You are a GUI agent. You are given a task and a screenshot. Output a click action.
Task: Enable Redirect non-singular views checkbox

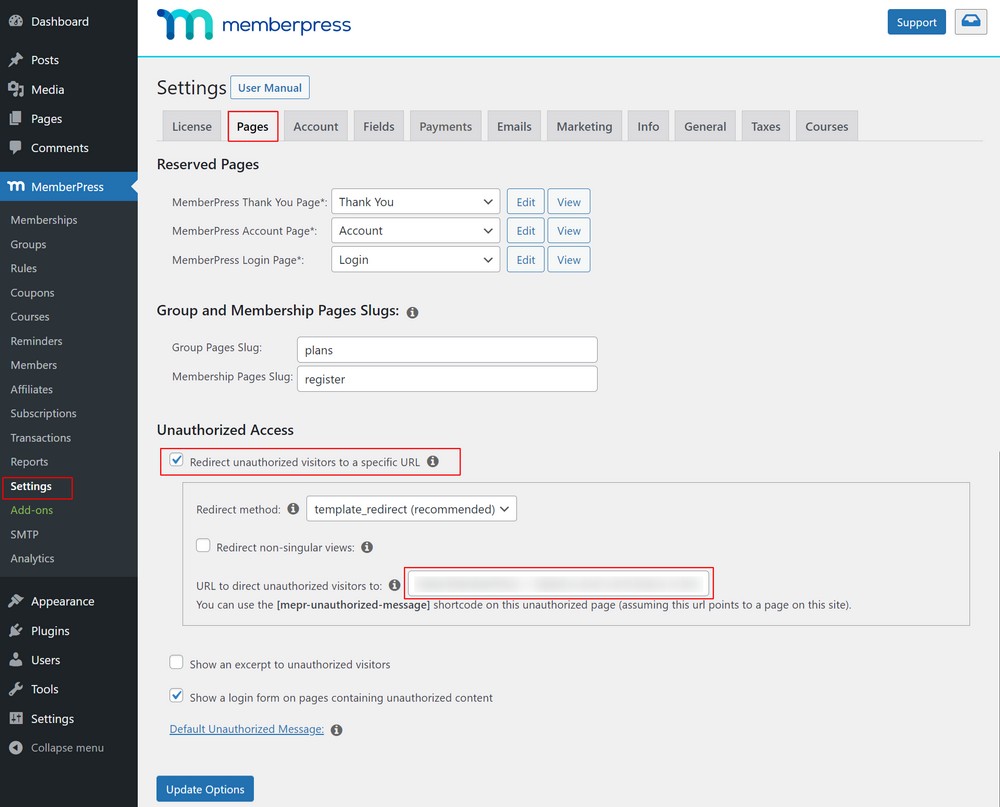pos(203,545)
